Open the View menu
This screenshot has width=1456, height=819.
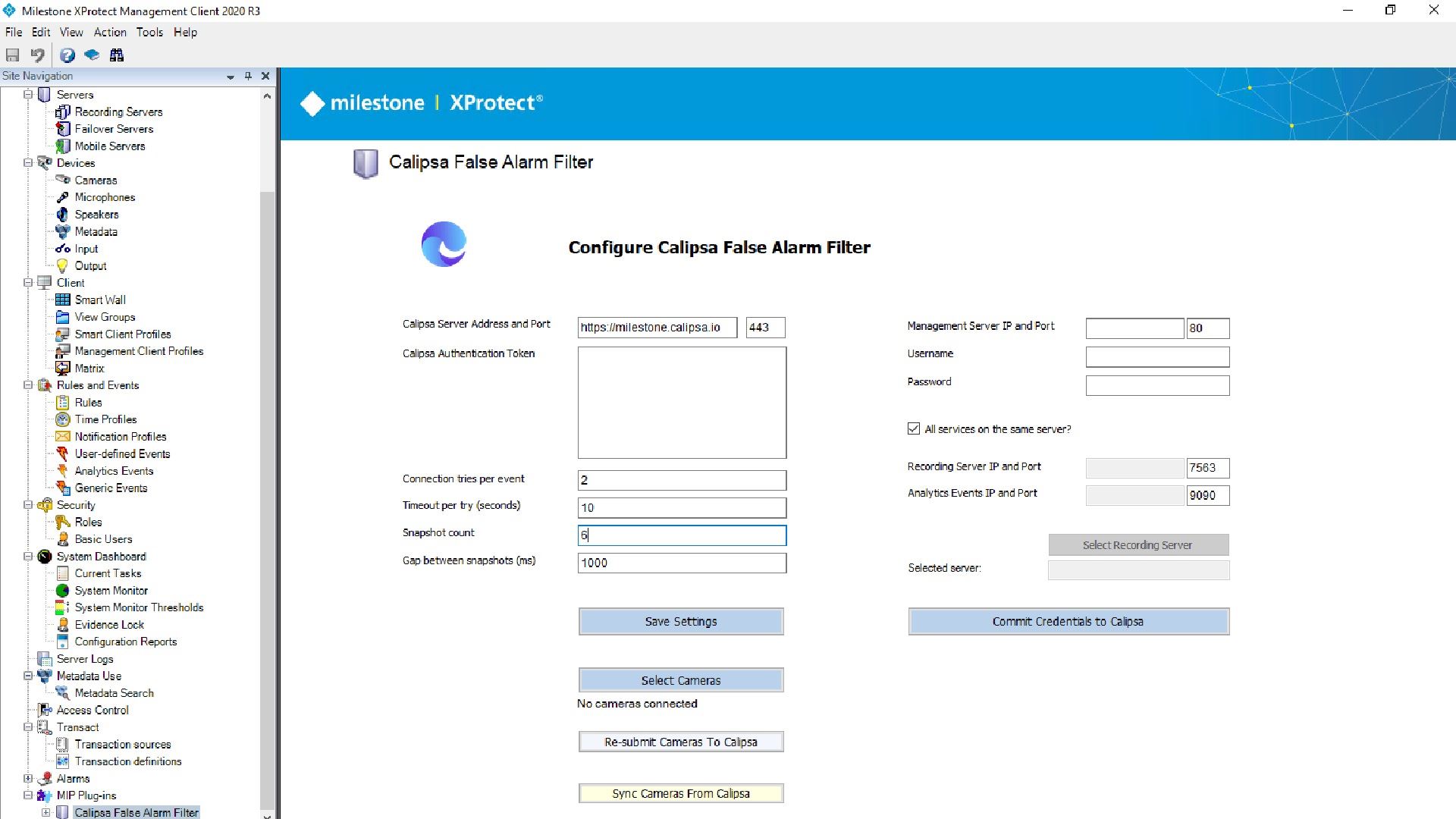click(x=71, y=32)
